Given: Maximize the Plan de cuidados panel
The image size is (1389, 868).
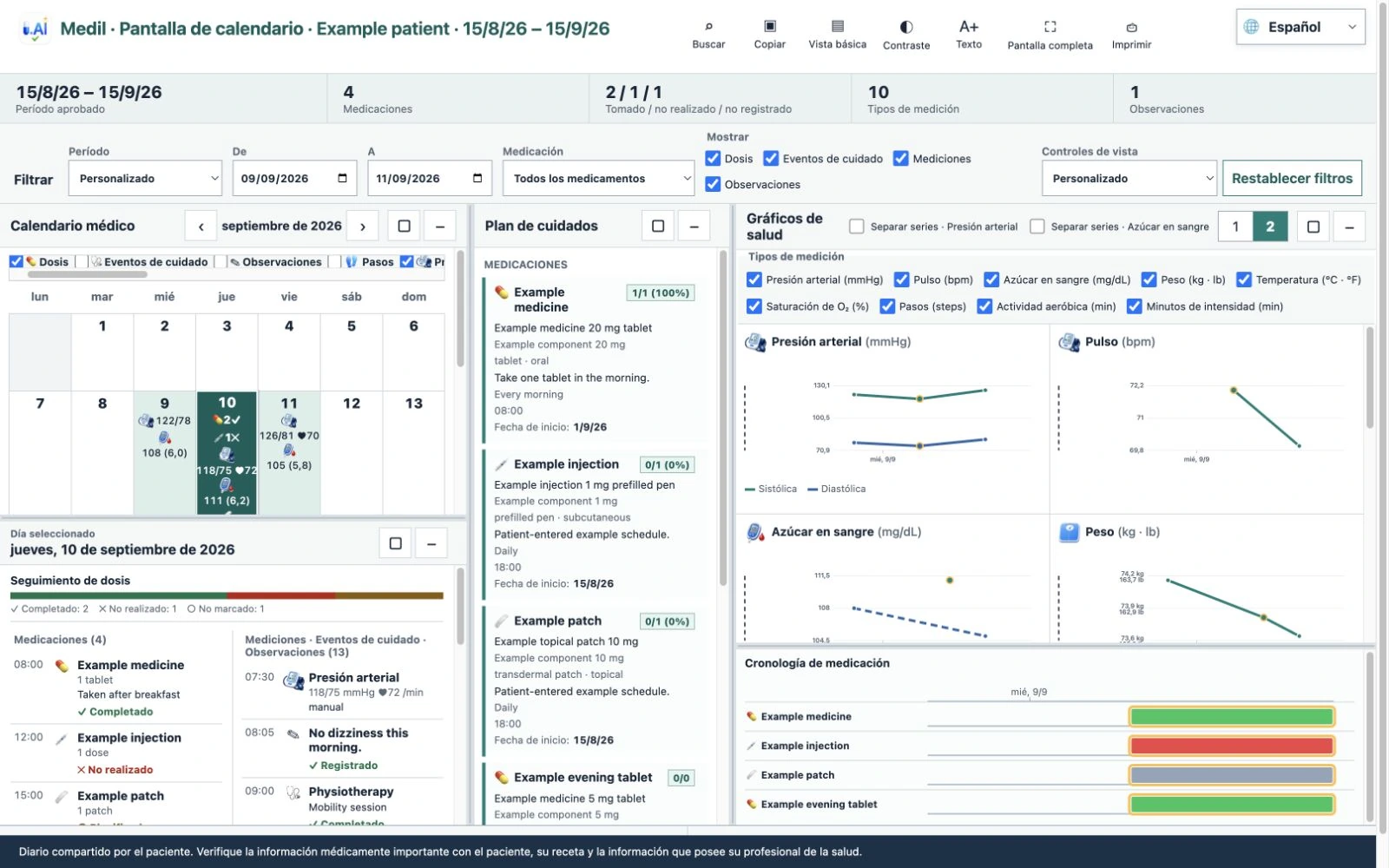Looking at the screenshot, I should [x=658, y=227].
